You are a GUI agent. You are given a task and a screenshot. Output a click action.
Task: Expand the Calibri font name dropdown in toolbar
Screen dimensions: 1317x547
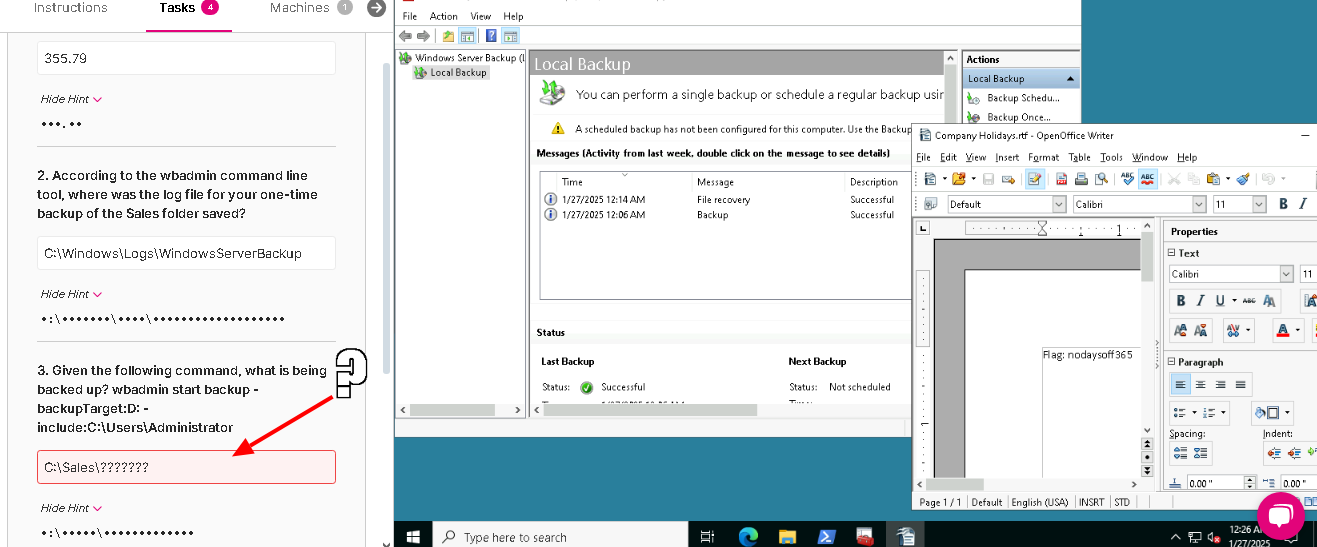[1199, 204]
